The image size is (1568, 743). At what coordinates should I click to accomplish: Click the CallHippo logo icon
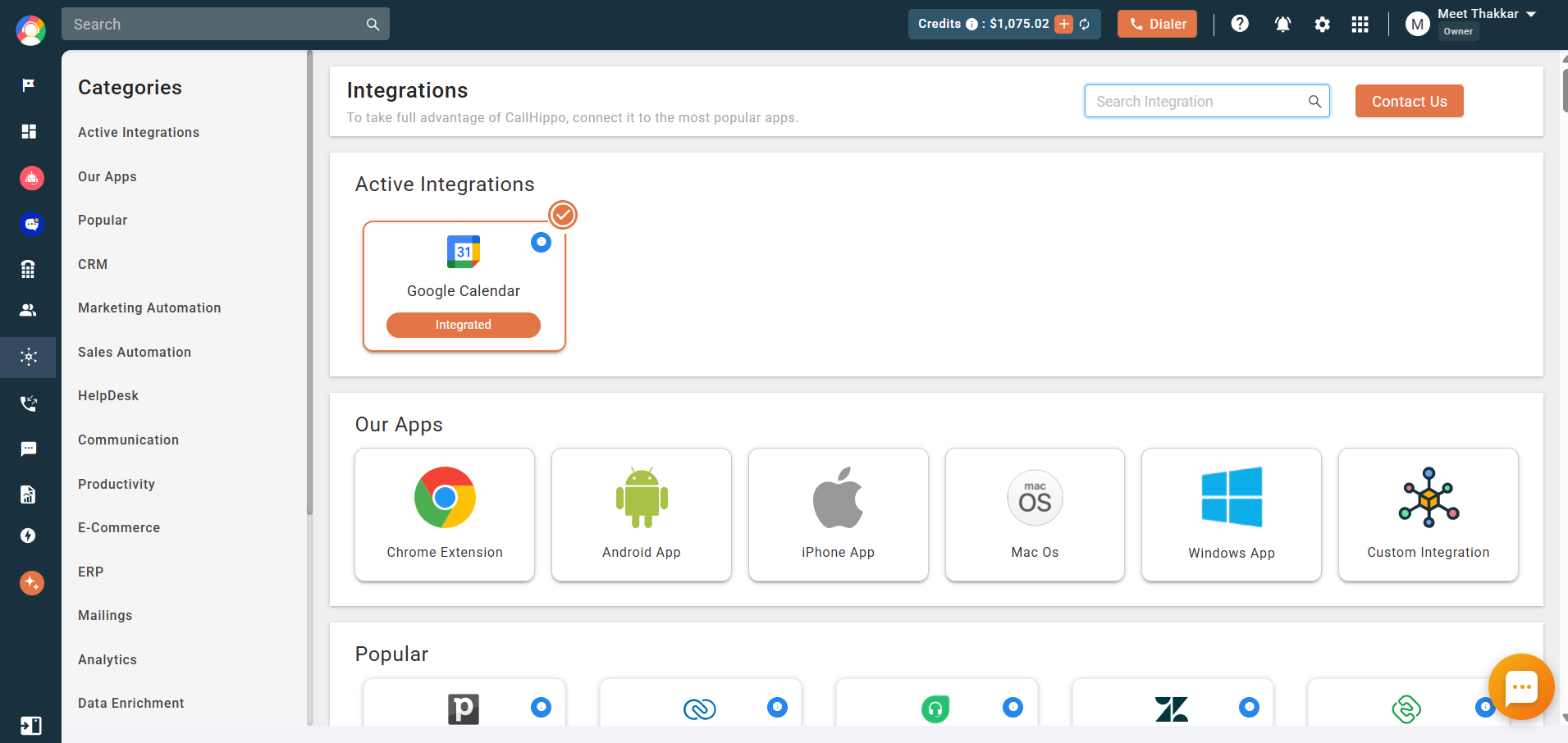[x=30, y=30]
